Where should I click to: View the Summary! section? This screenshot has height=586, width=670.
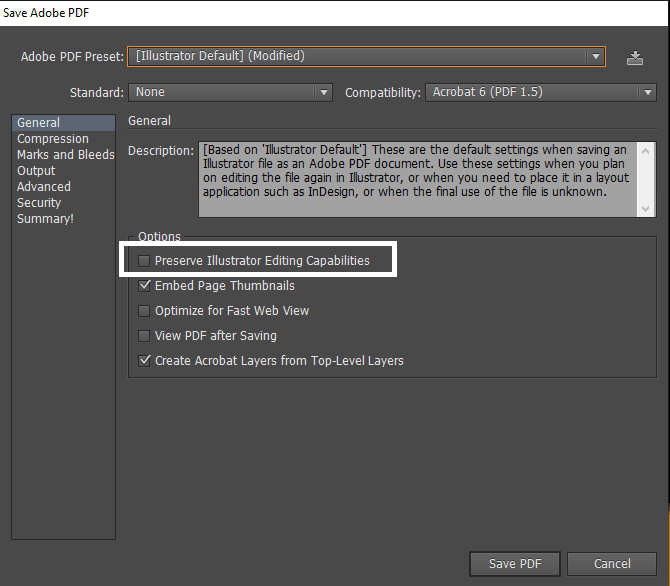pyautogui.click(x=64, y=219)
